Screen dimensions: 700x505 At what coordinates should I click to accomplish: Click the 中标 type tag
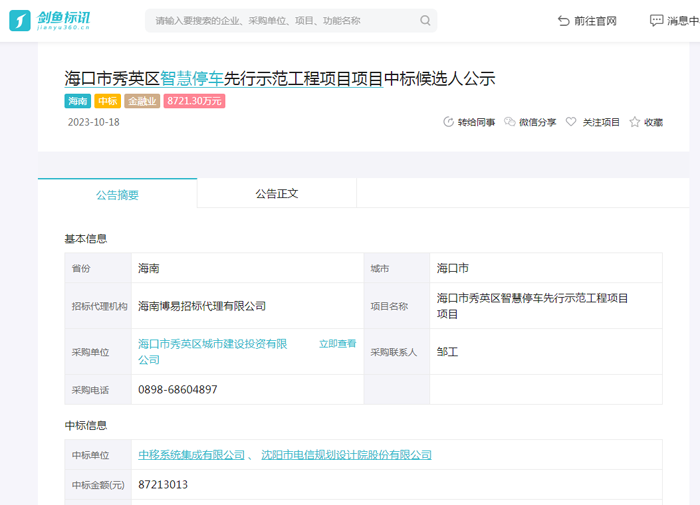pyautogui.click(x=108, y=101)
